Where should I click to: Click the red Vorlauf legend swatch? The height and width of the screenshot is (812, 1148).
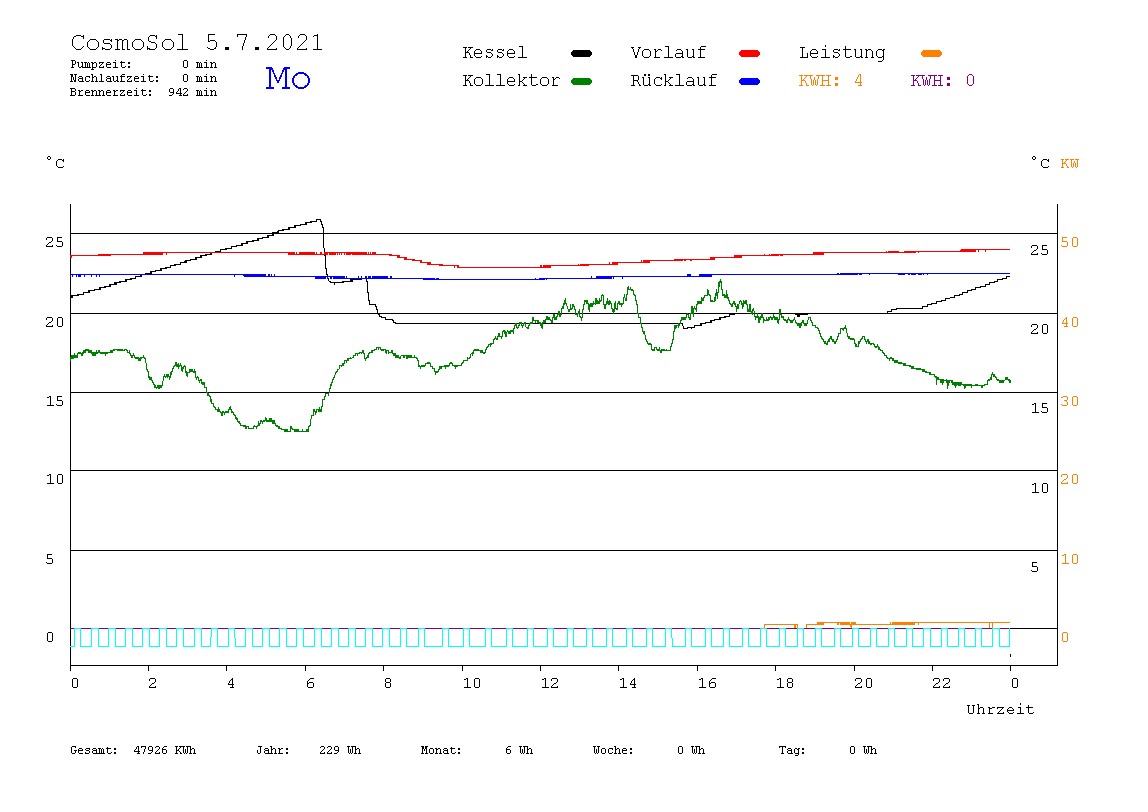click(750, 53)
